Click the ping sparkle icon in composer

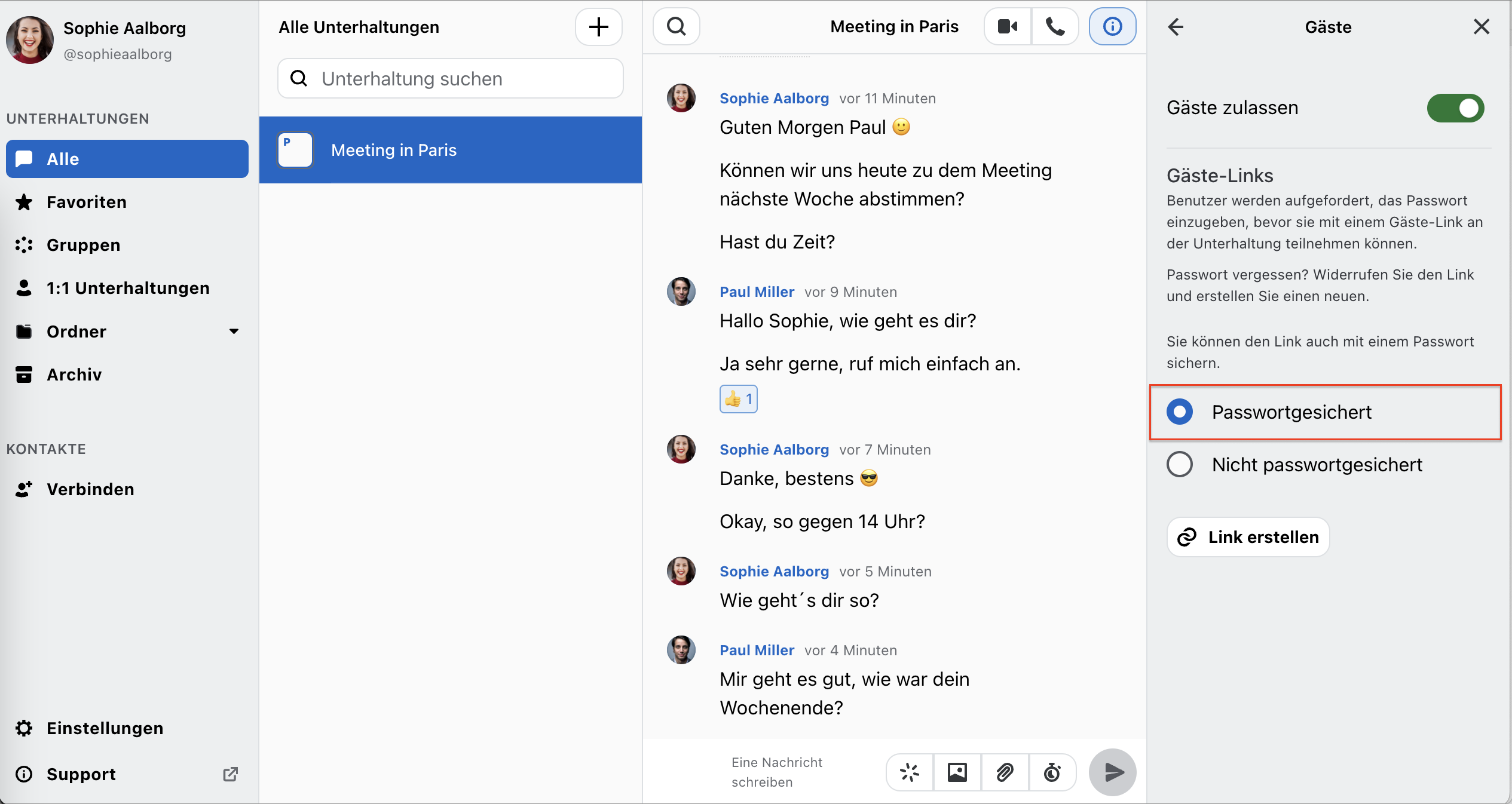point(910,772)
